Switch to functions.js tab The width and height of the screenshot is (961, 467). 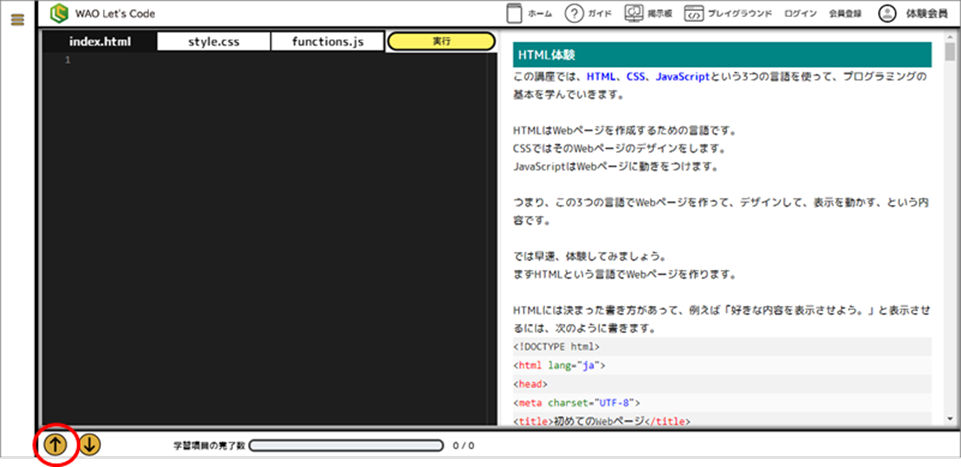pos(327,42)
